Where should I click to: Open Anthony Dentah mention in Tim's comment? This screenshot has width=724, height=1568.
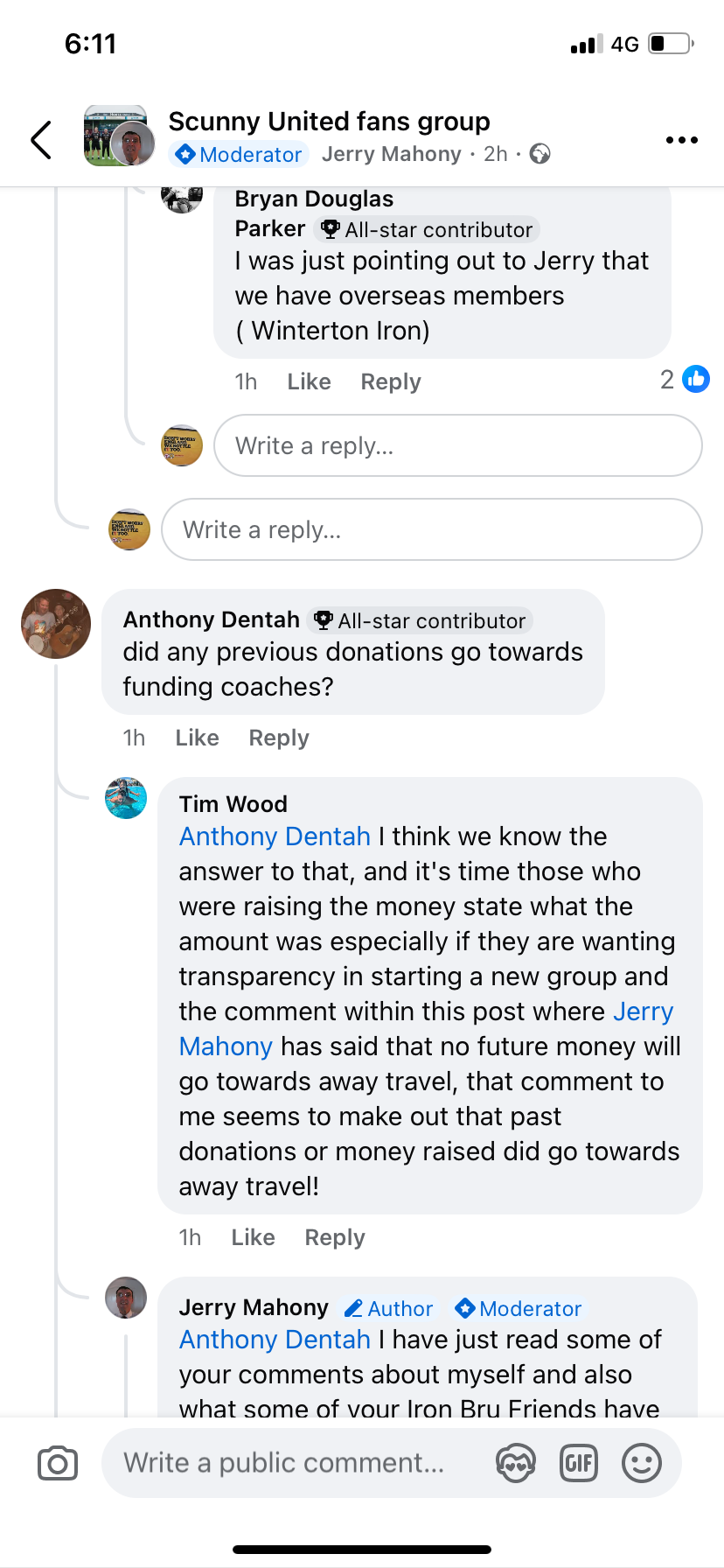[275, 836]
